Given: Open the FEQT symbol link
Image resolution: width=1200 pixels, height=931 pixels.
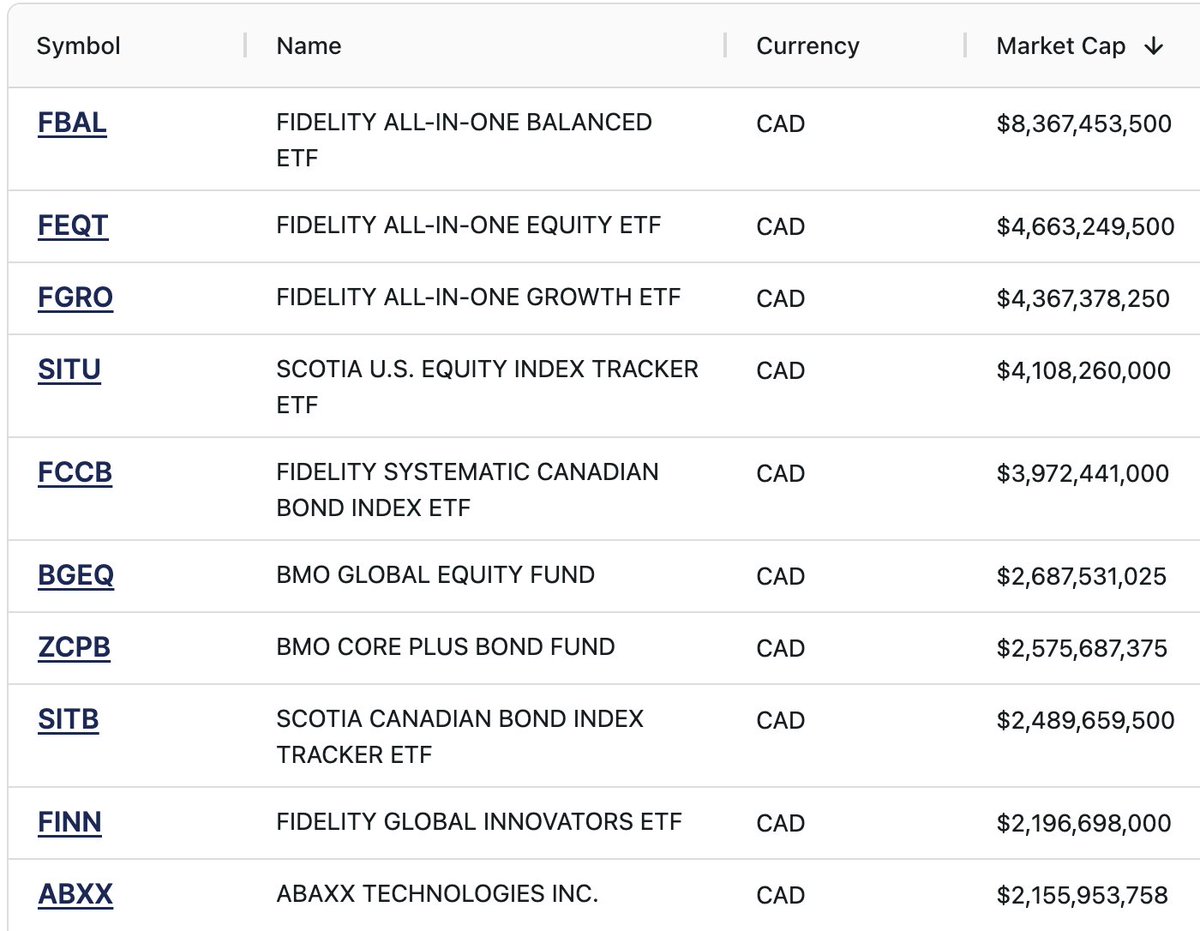Looking at the screenshot, I should click(x=73, y=226).
